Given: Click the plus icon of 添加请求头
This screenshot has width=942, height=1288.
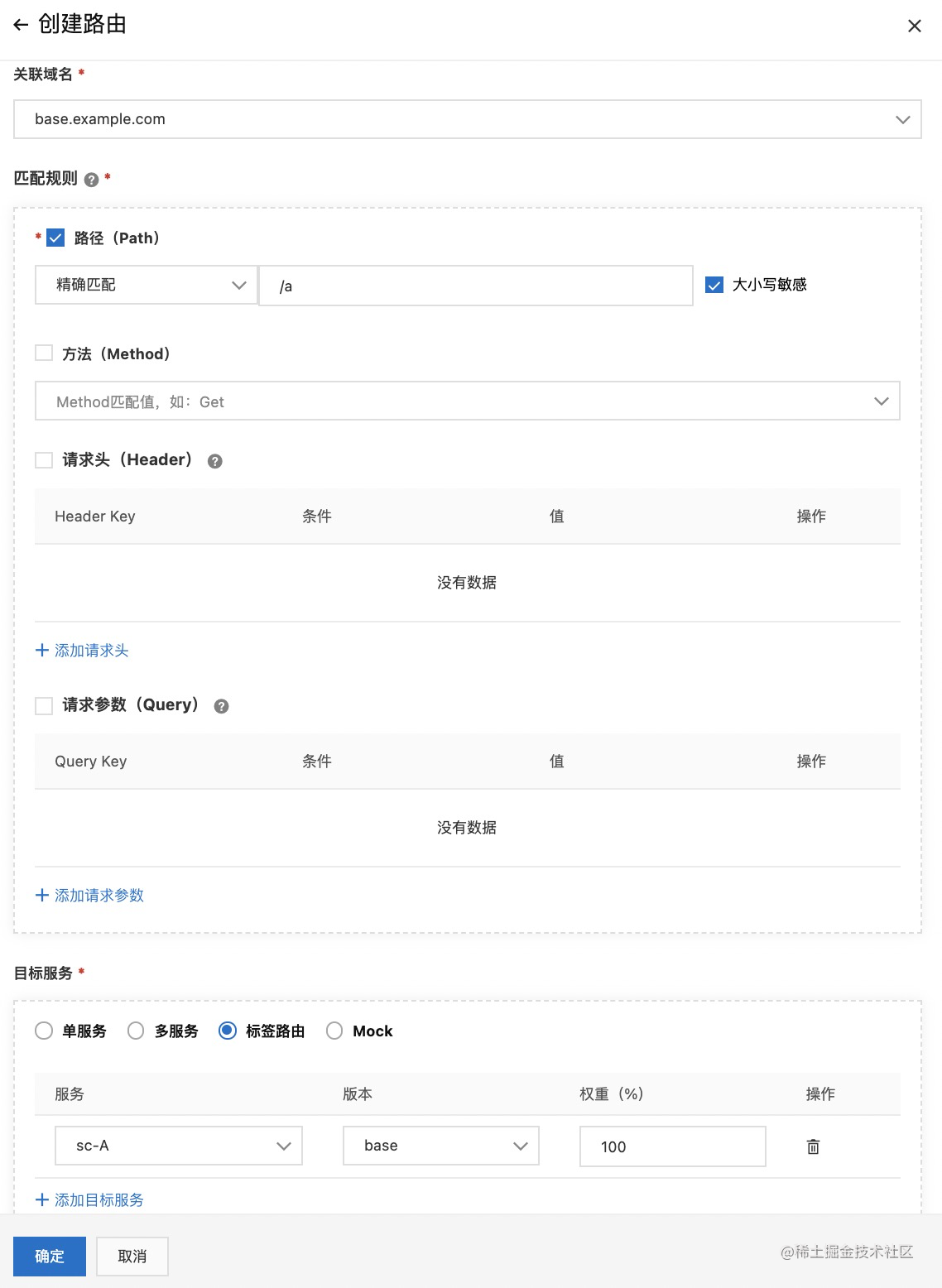Looking at the screenshot, I should pyautogui.click(x=42, y=651).
